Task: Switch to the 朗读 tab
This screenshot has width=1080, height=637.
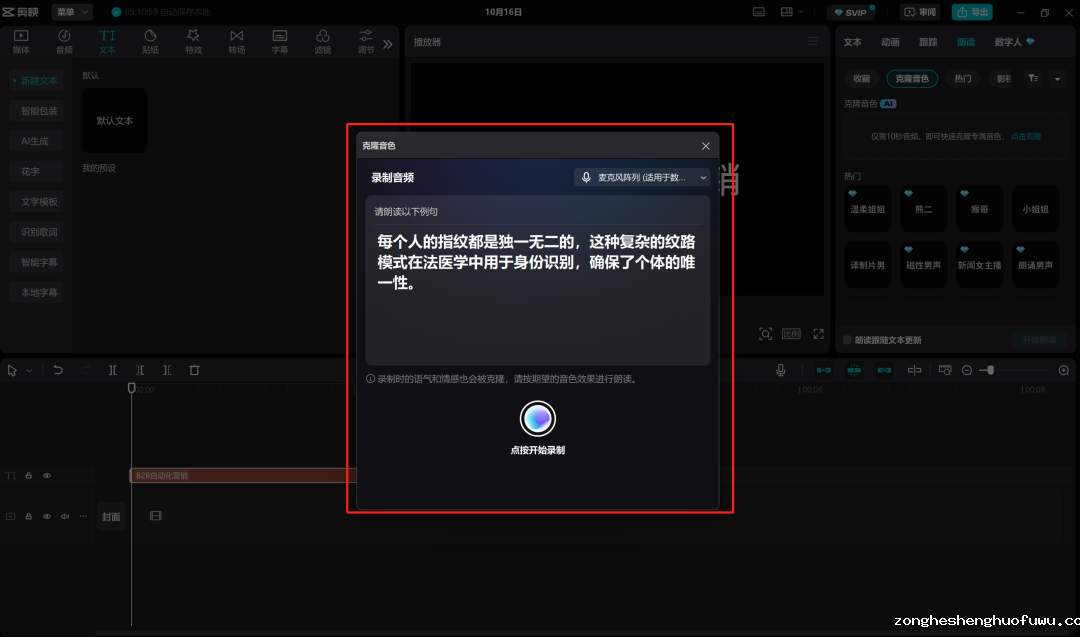Action: 966,42
